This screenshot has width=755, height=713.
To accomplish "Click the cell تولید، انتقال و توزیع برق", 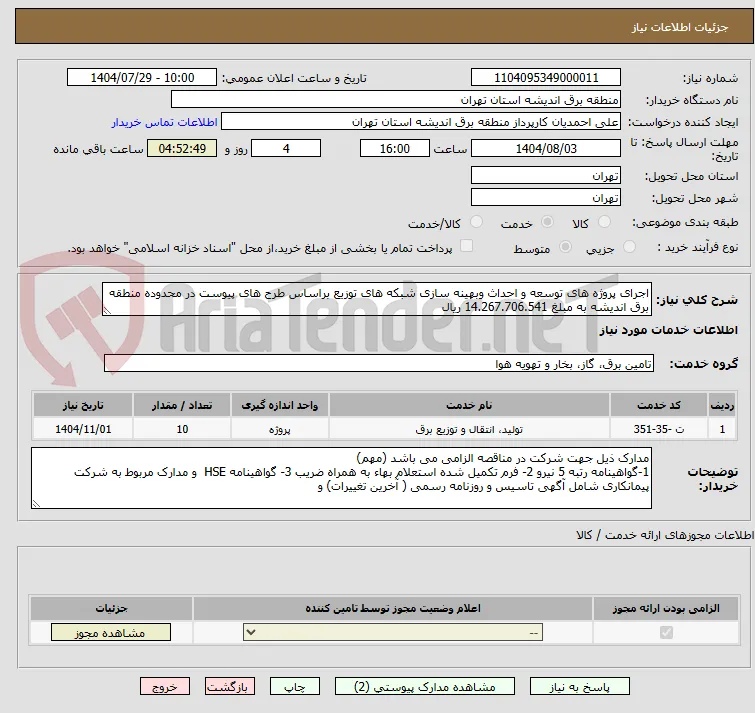I will pyautogui.click(x=469, y=429).
